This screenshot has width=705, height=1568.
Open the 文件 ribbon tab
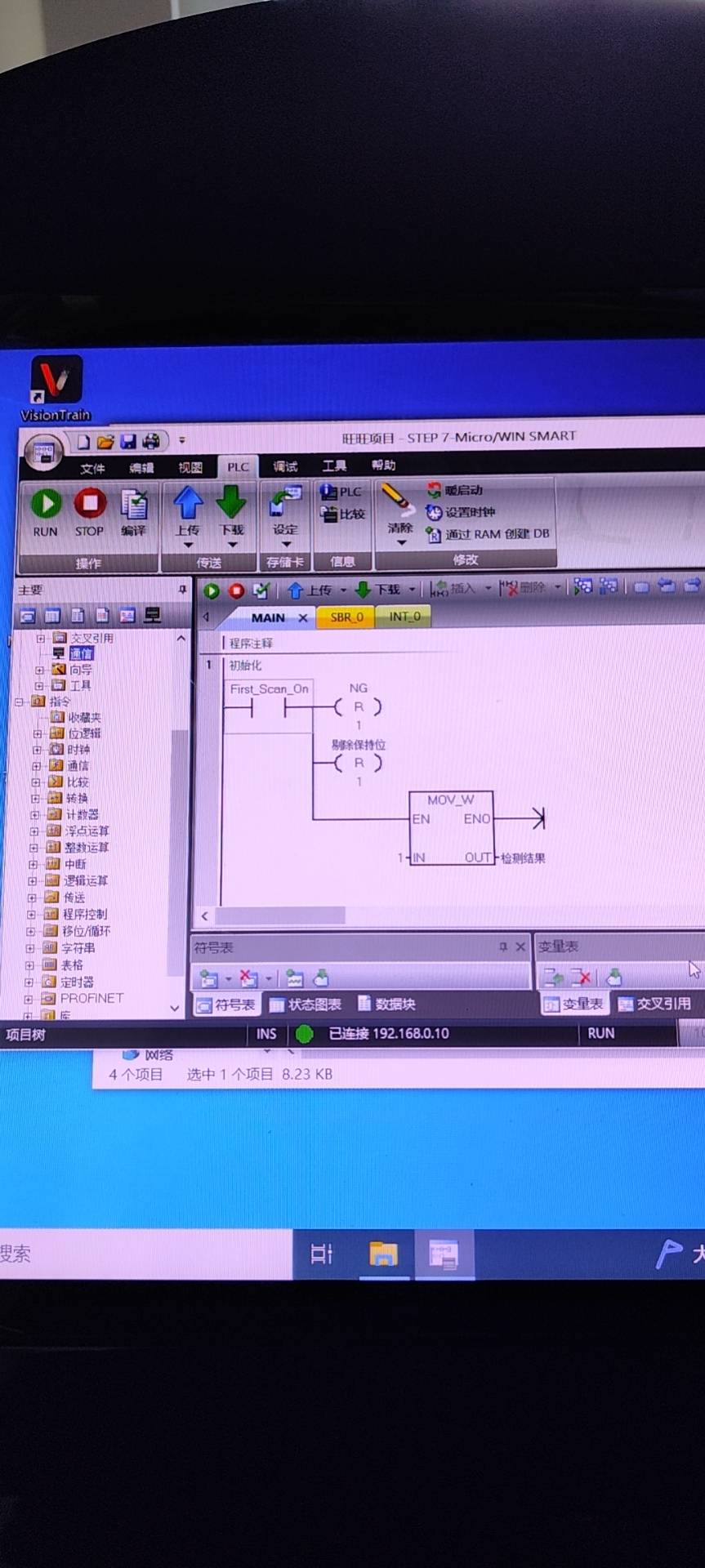click(x=93, y=468)
